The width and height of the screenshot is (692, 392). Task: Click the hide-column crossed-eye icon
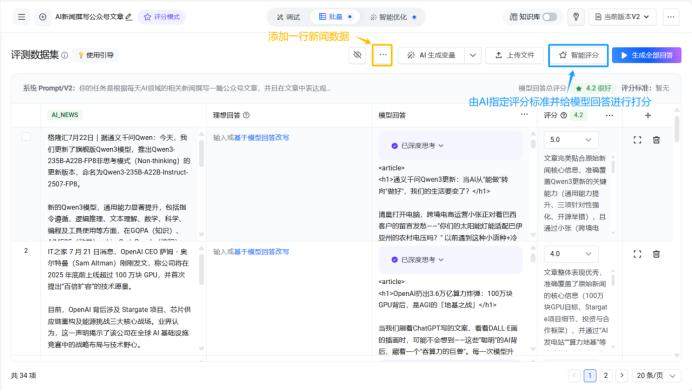(357, 55)
